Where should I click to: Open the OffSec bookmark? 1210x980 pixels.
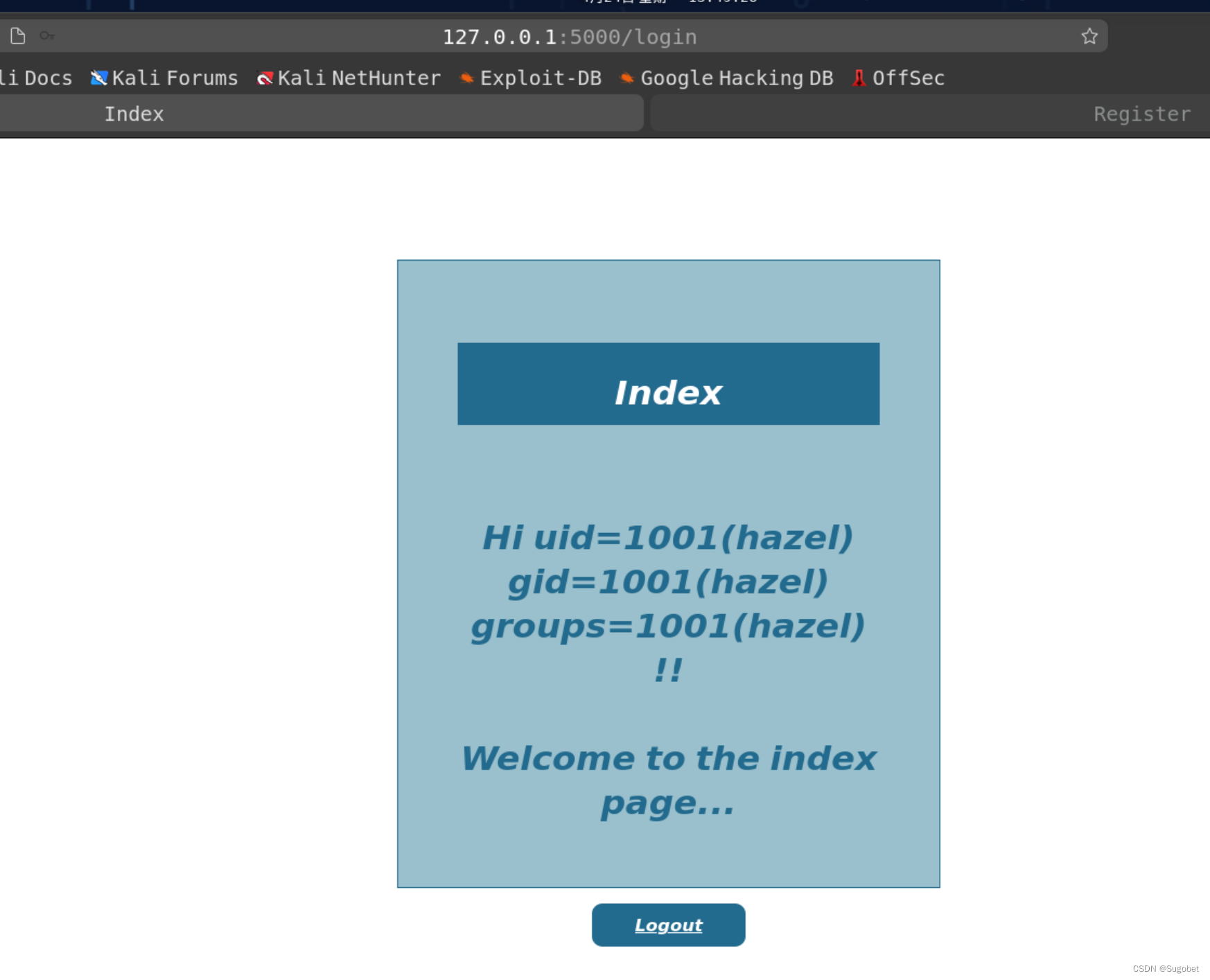(899, 78)
